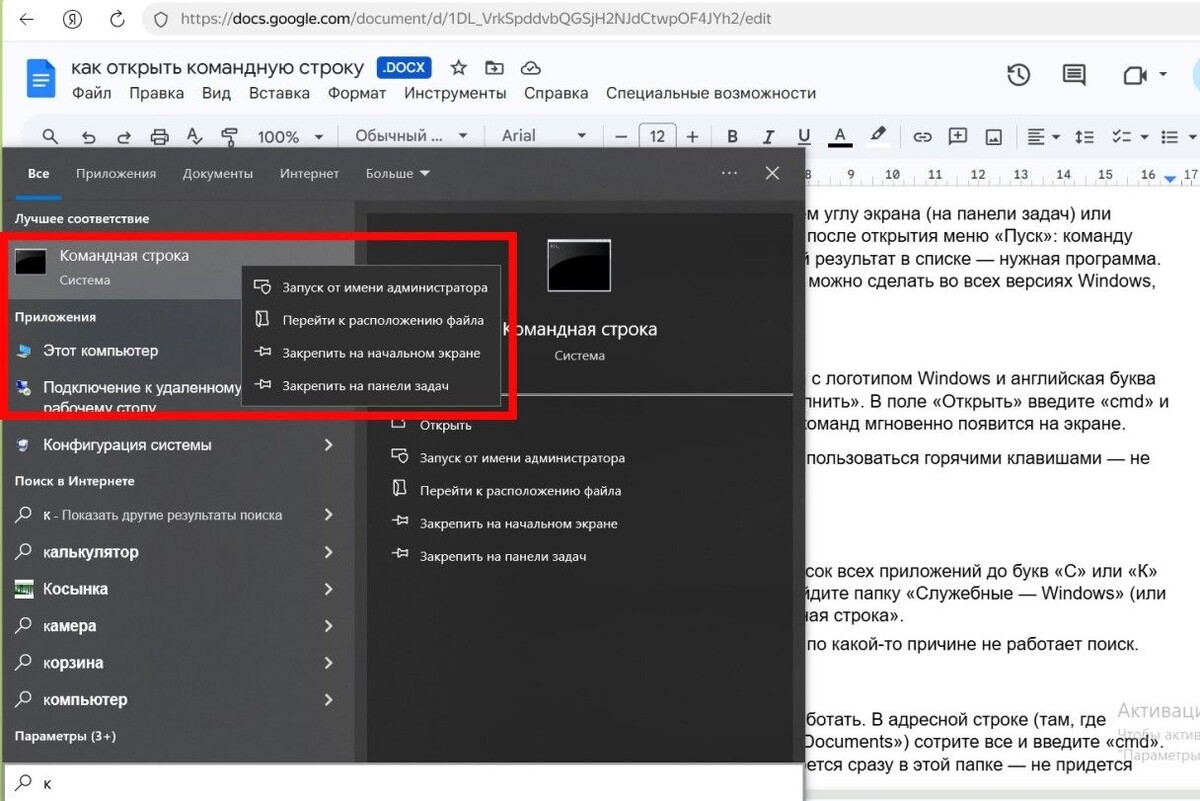Click the .DOCX format badge

[404, 68]
